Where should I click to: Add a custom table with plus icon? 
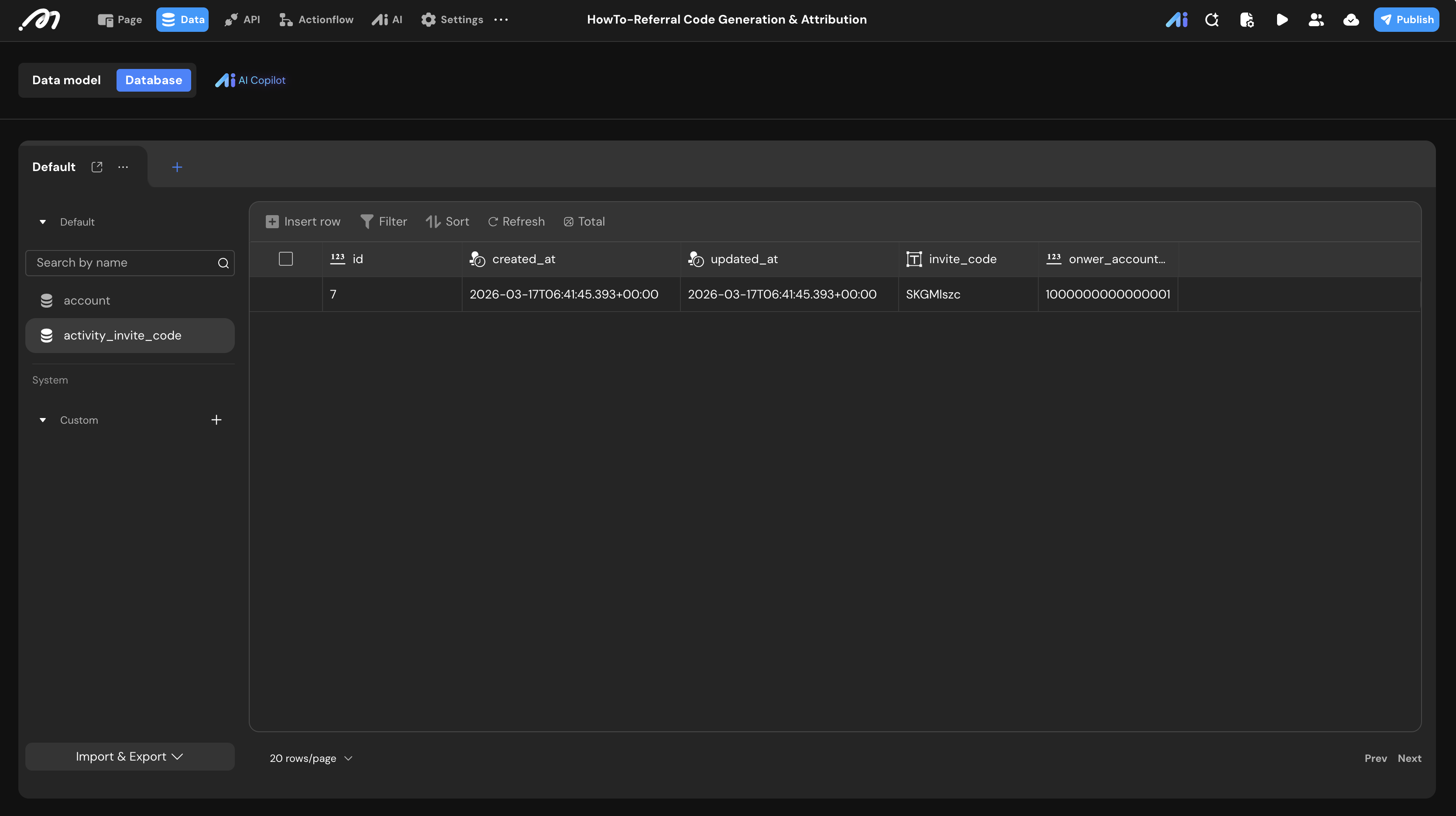(216, 420)
